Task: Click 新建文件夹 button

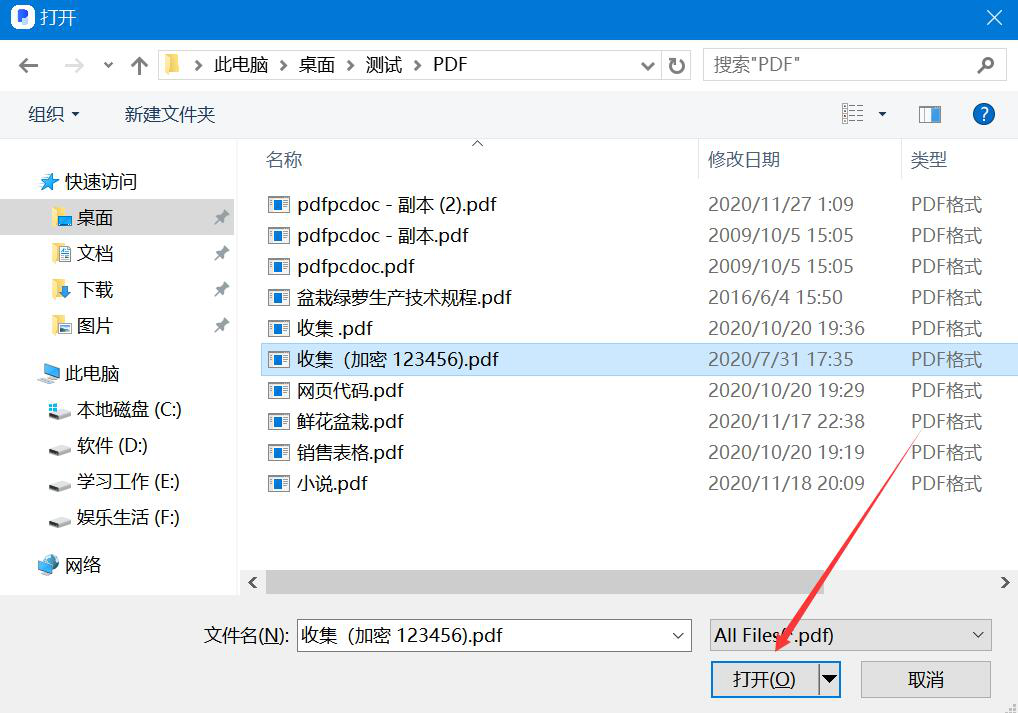Action: tap(169, 114)
